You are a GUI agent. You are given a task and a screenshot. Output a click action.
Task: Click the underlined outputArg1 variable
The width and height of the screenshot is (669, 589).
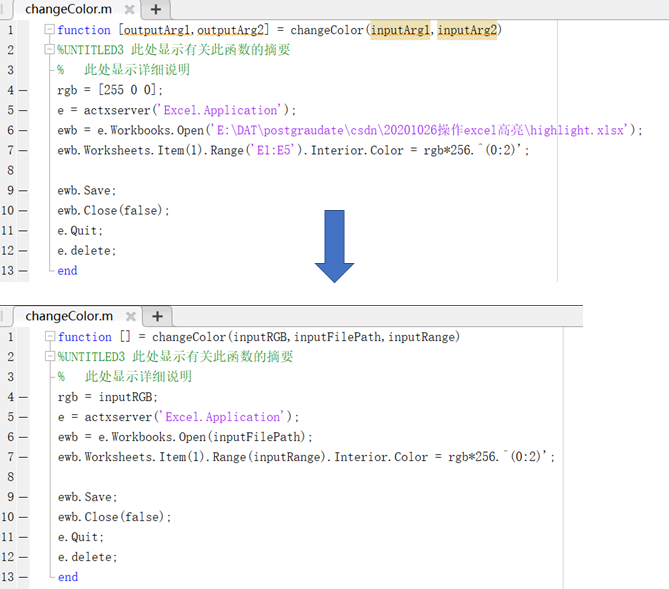coord(156,30)
